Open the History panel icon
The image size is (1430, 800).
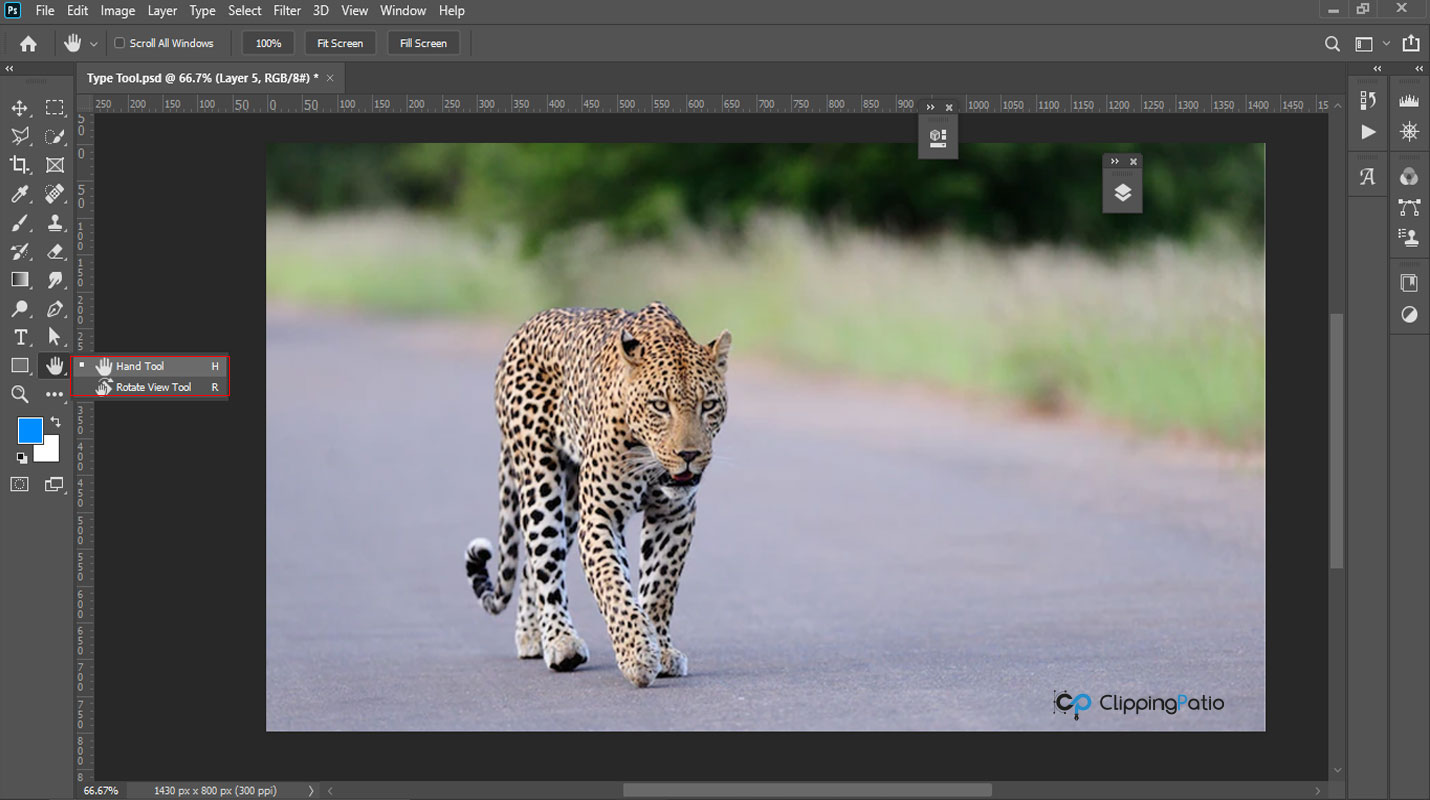1368,100
